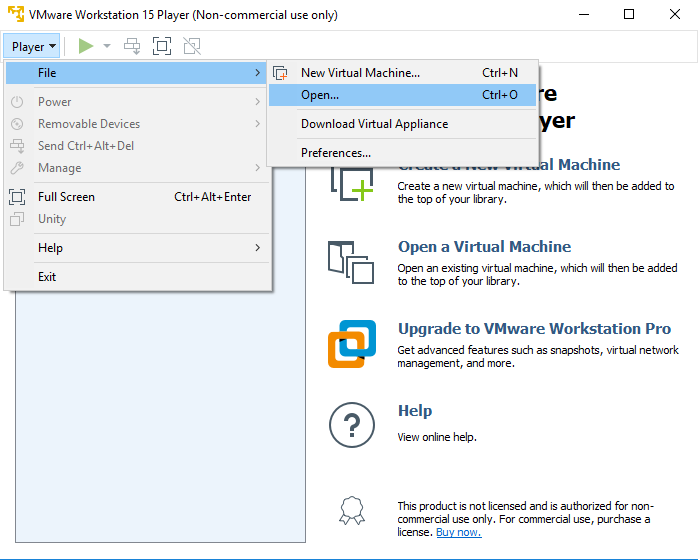Image resolution: width=698 pixels, height=560 pixels.
Task: Choose Exit from Player menu
Action: coord(137,277)
